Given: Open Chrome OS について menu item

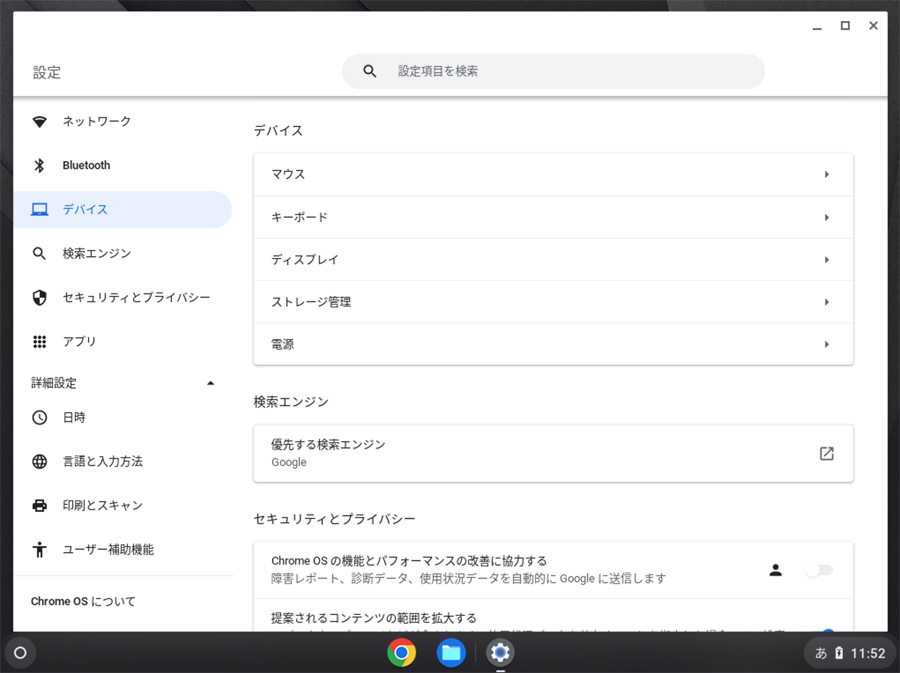Looking at the screenshot, I should click(83, 602).
